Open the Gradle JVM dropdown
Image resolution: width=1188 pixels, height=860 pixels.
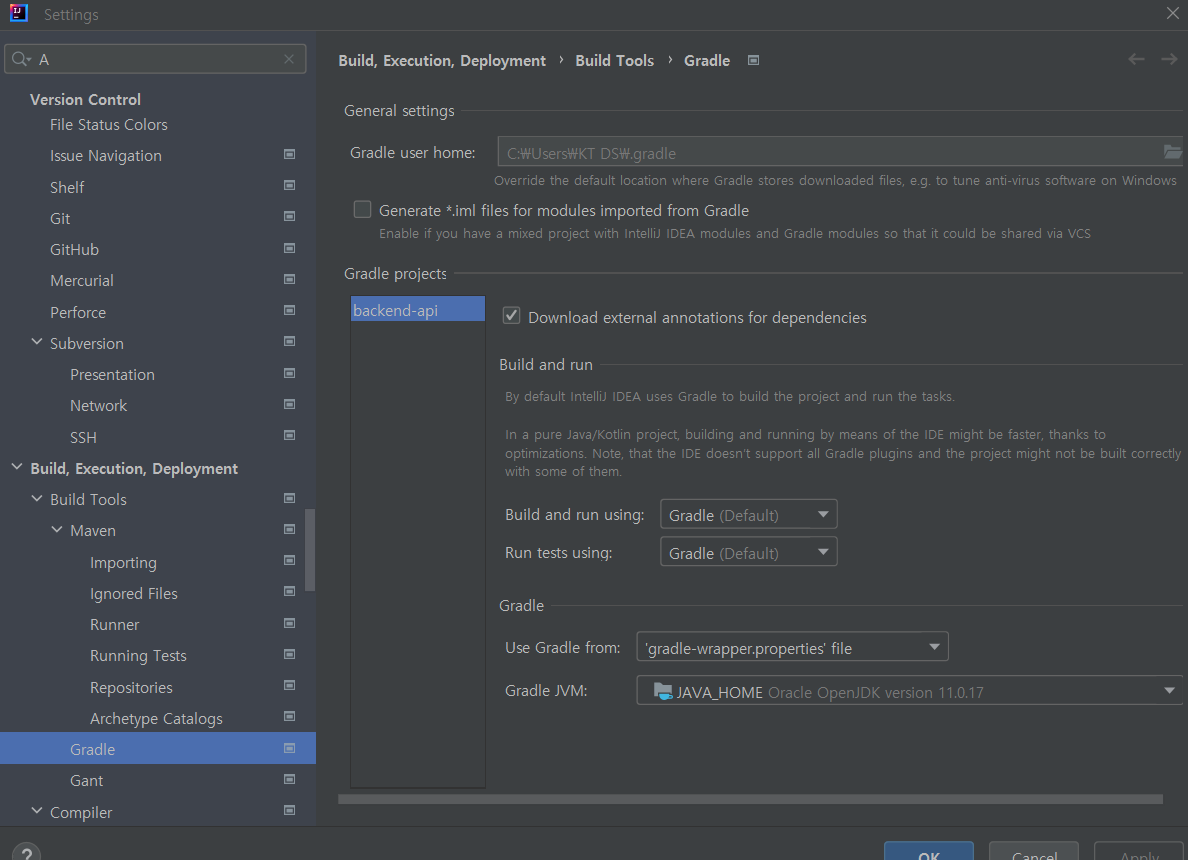[909, 691]
